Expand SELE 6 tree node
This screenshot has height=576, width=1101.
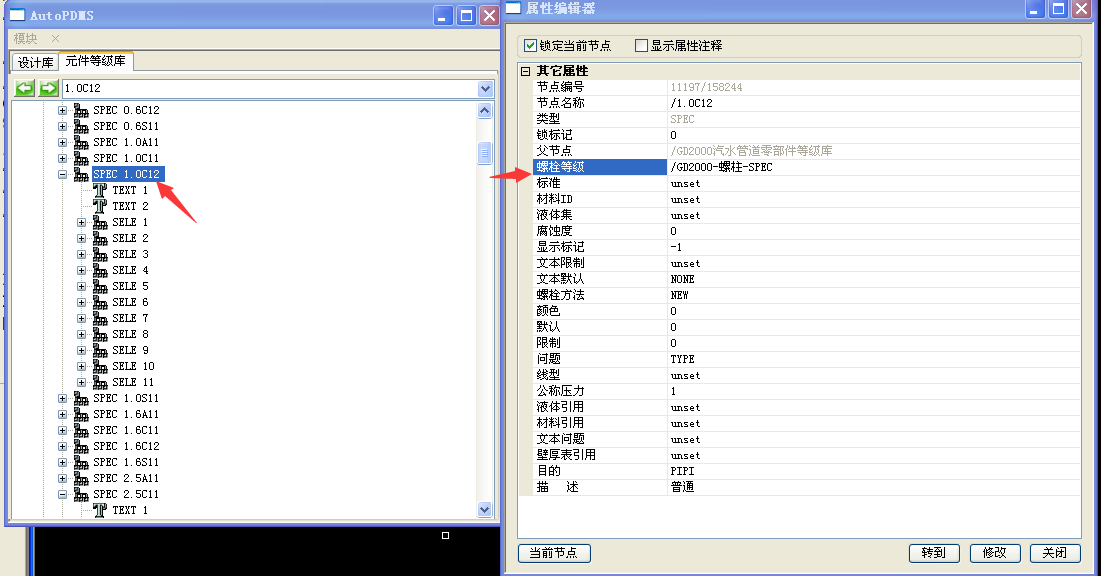(x=81, y=303)
